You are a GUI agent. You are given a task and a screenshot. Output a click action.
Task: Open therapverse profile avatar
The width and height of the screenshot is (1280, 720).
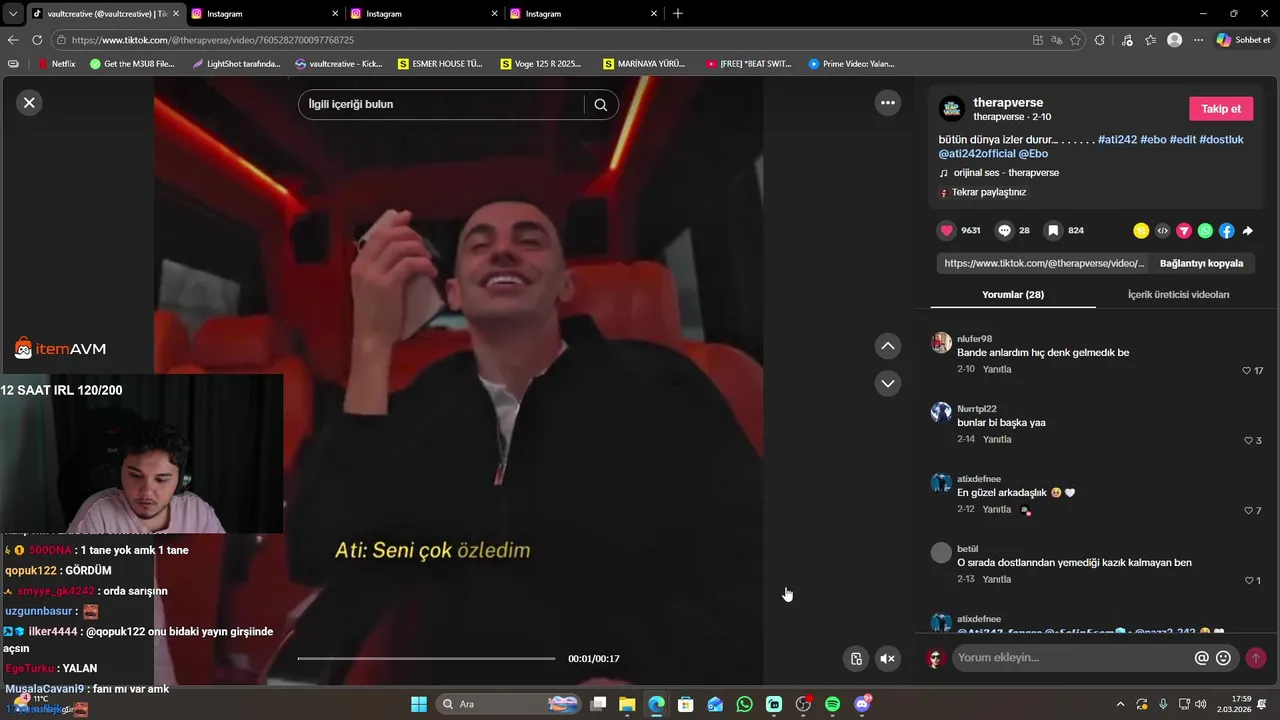tap(952, 109)
